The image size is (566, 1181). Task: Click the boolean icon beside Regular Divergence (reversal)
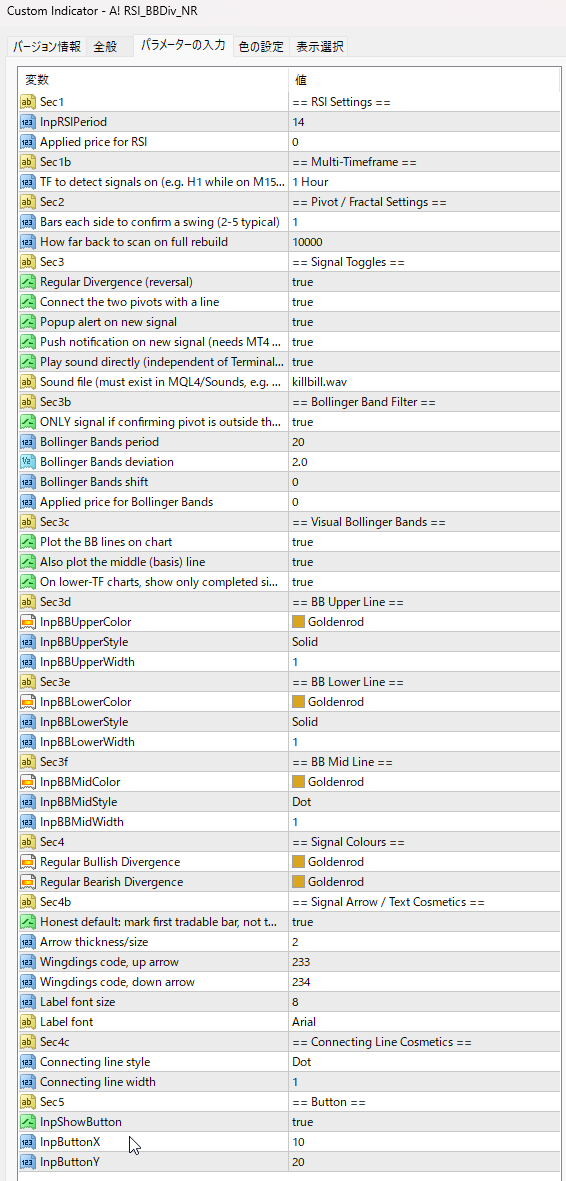click(x=28, y=282)
